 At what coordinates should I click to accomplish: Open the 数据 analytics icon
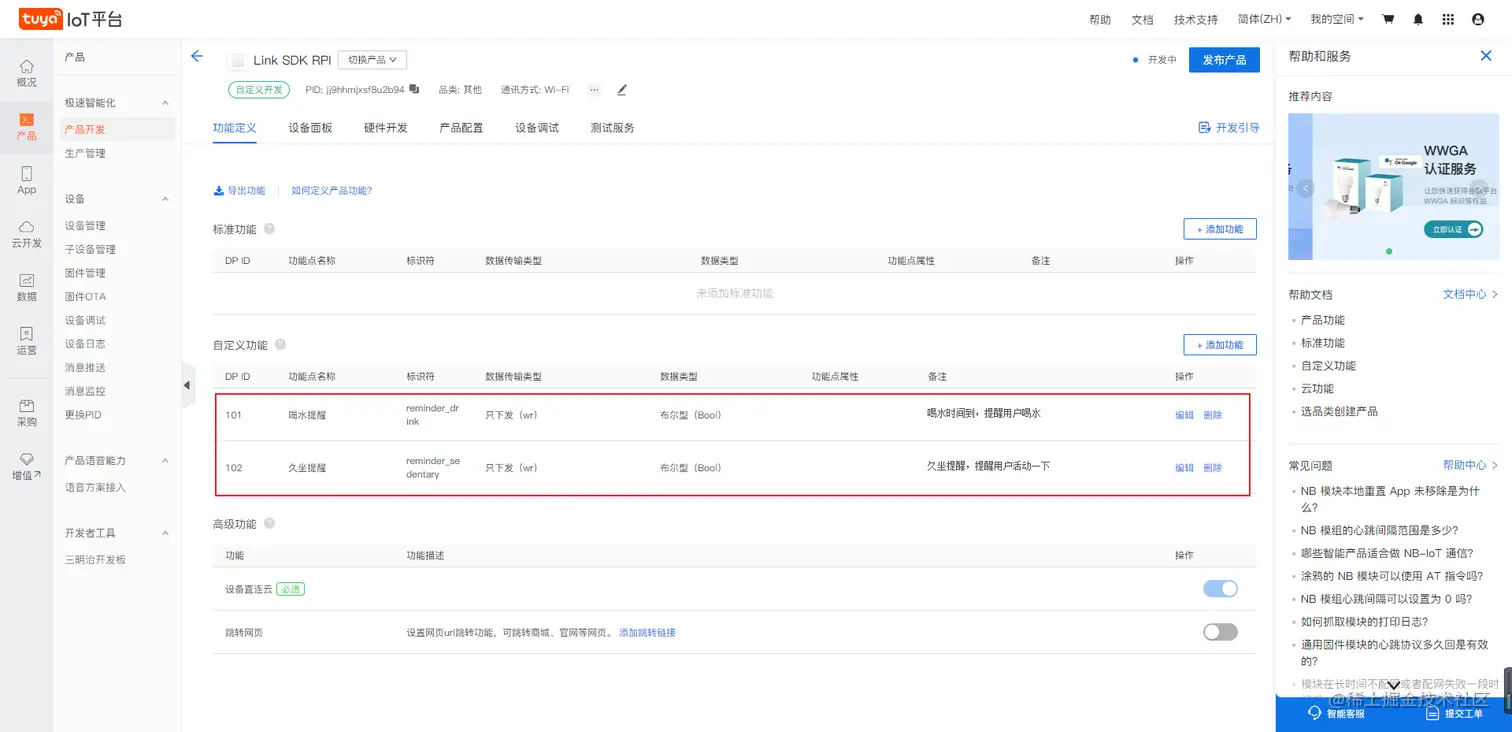pyautogui.click(x=26, y=288)
